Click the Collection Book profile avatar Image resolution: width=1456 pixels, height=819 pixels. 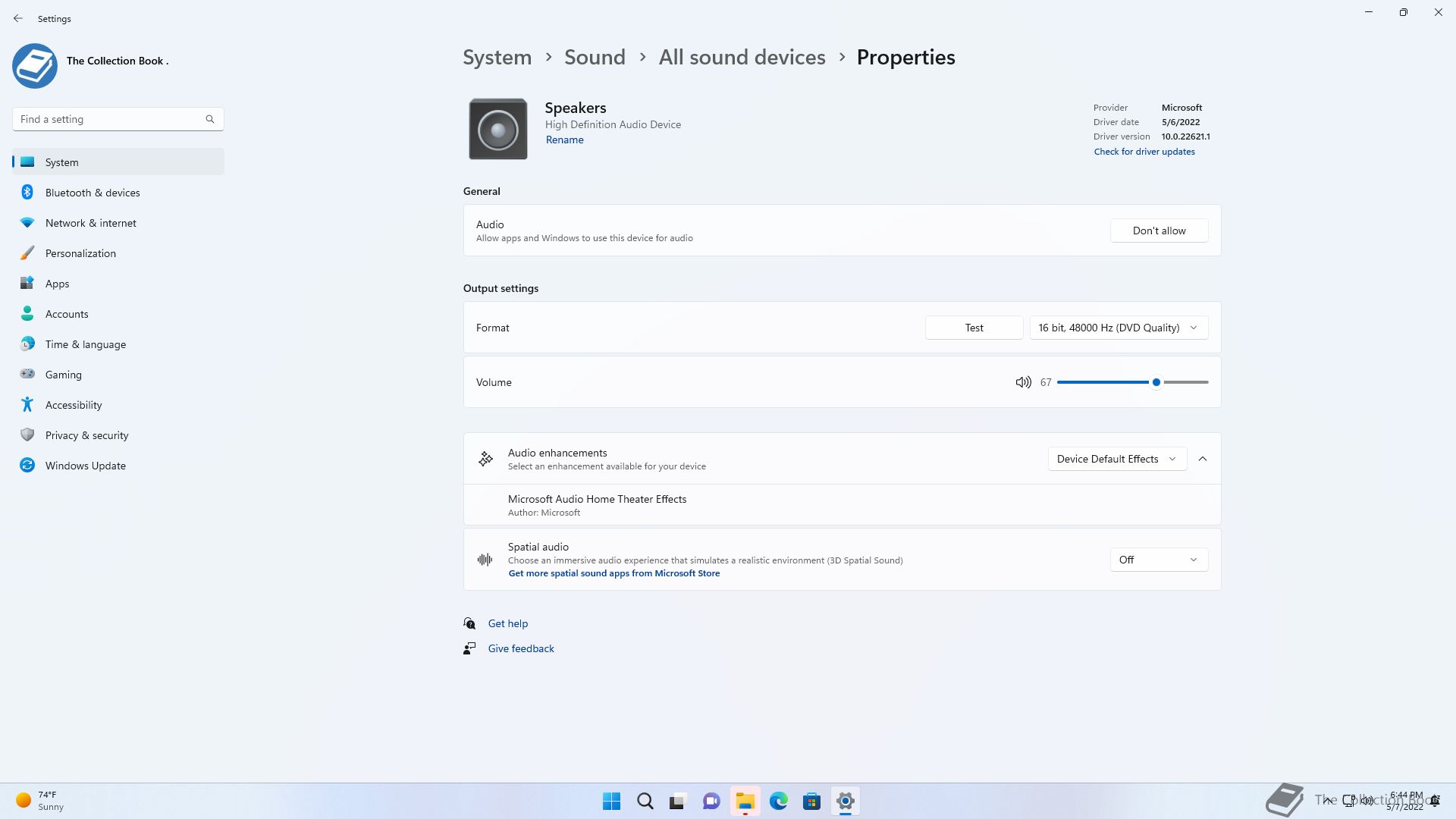click(x=35, y=66)
